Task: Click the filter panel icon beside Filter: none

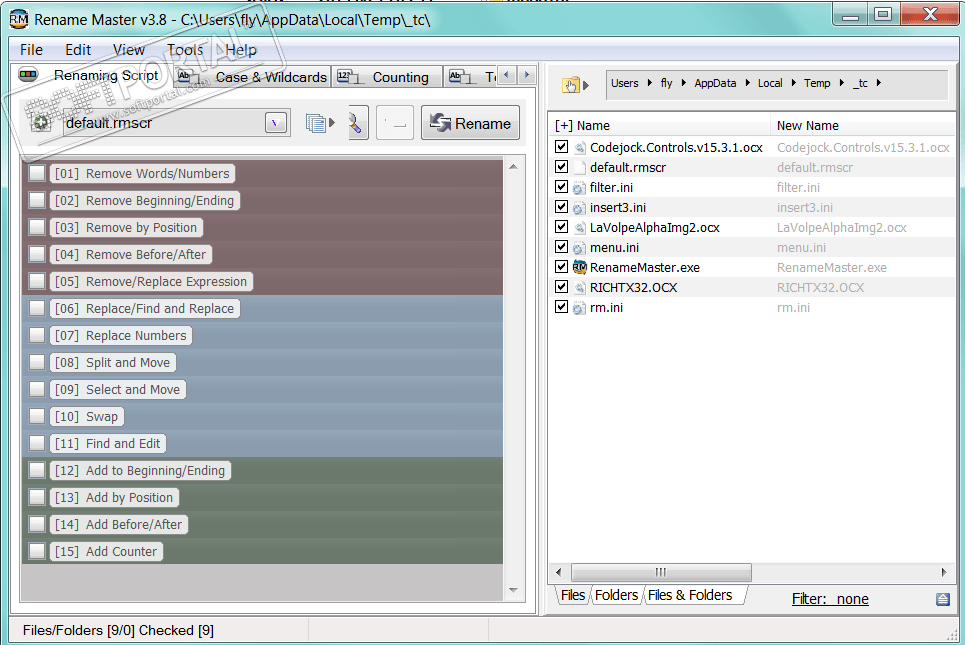Action: coord(943,599)
